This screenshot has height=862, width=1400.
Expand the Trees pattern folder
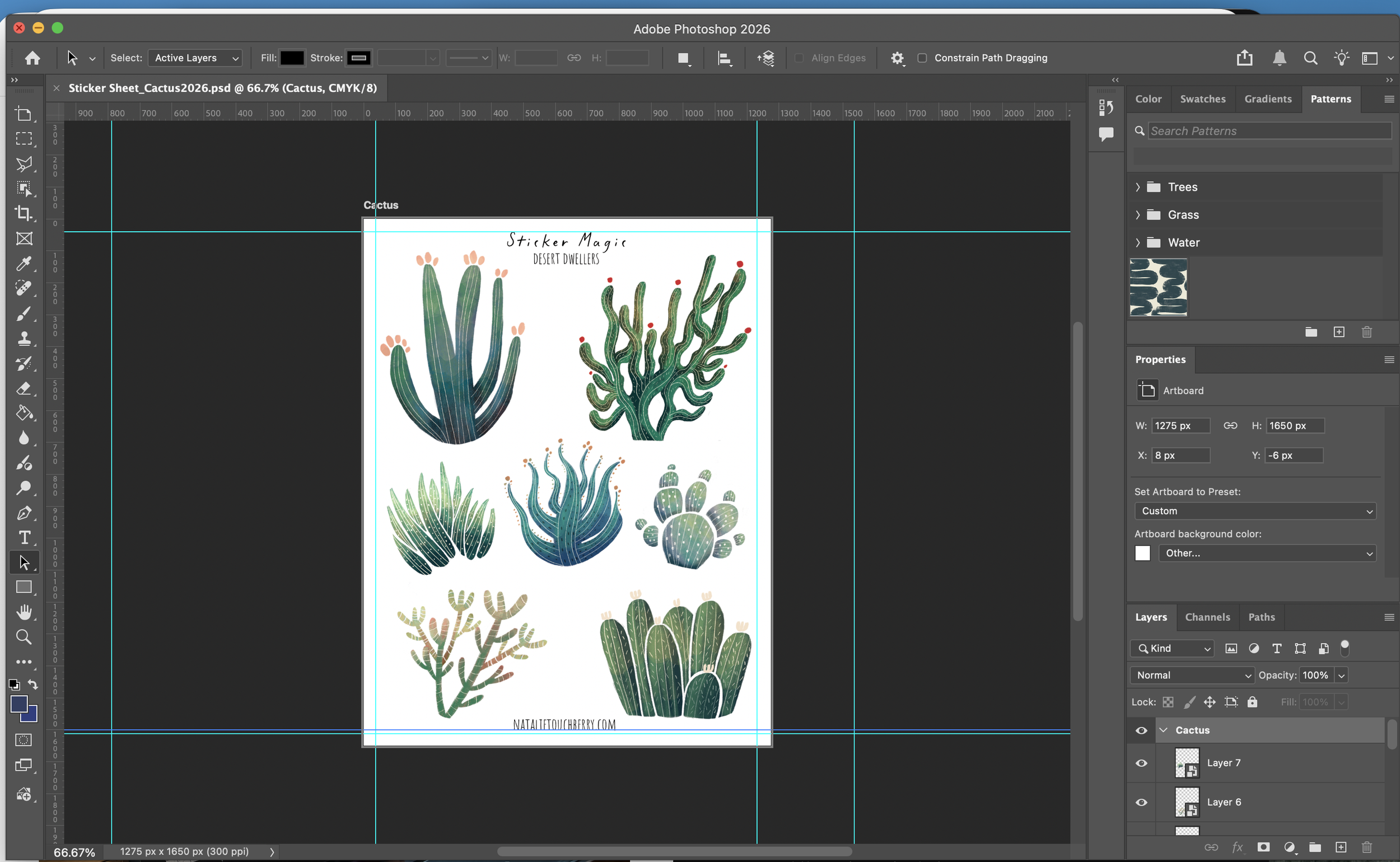point(1138,187)
